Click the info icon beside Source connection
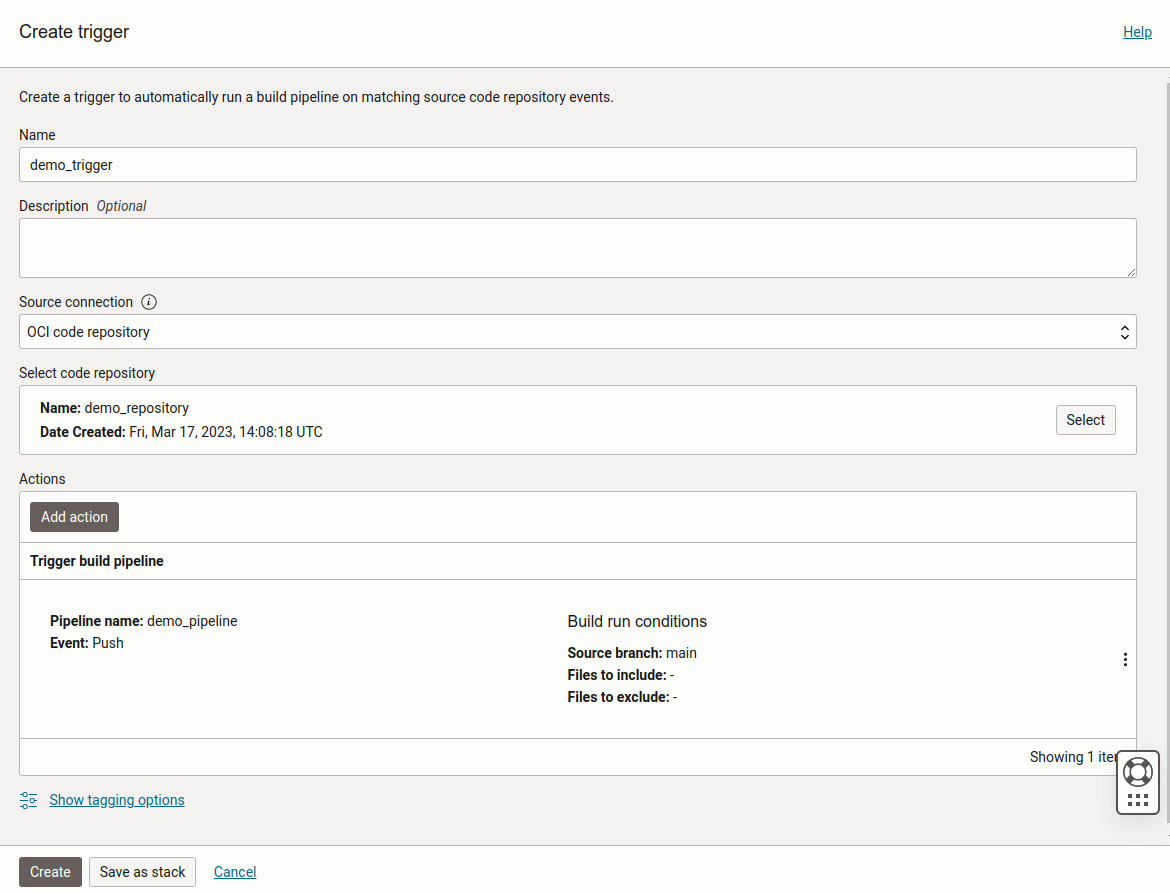The image size is (1170, 893). (x=149, y=302)
